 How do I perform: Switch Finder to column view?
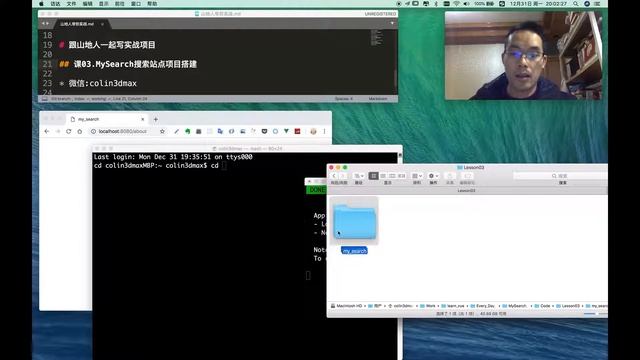[392, 176]
